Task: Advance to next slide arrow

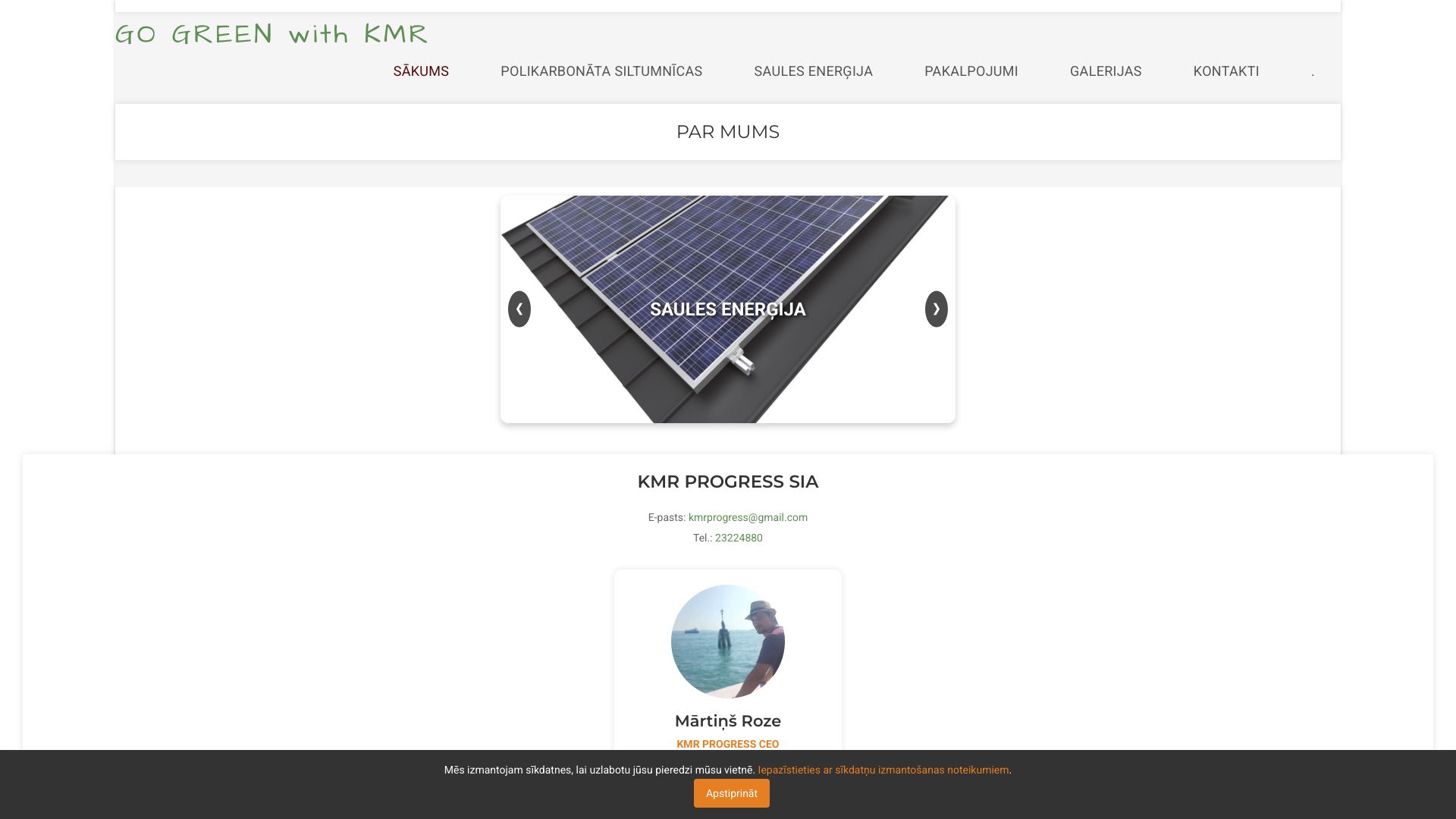Action: [937, 309]
